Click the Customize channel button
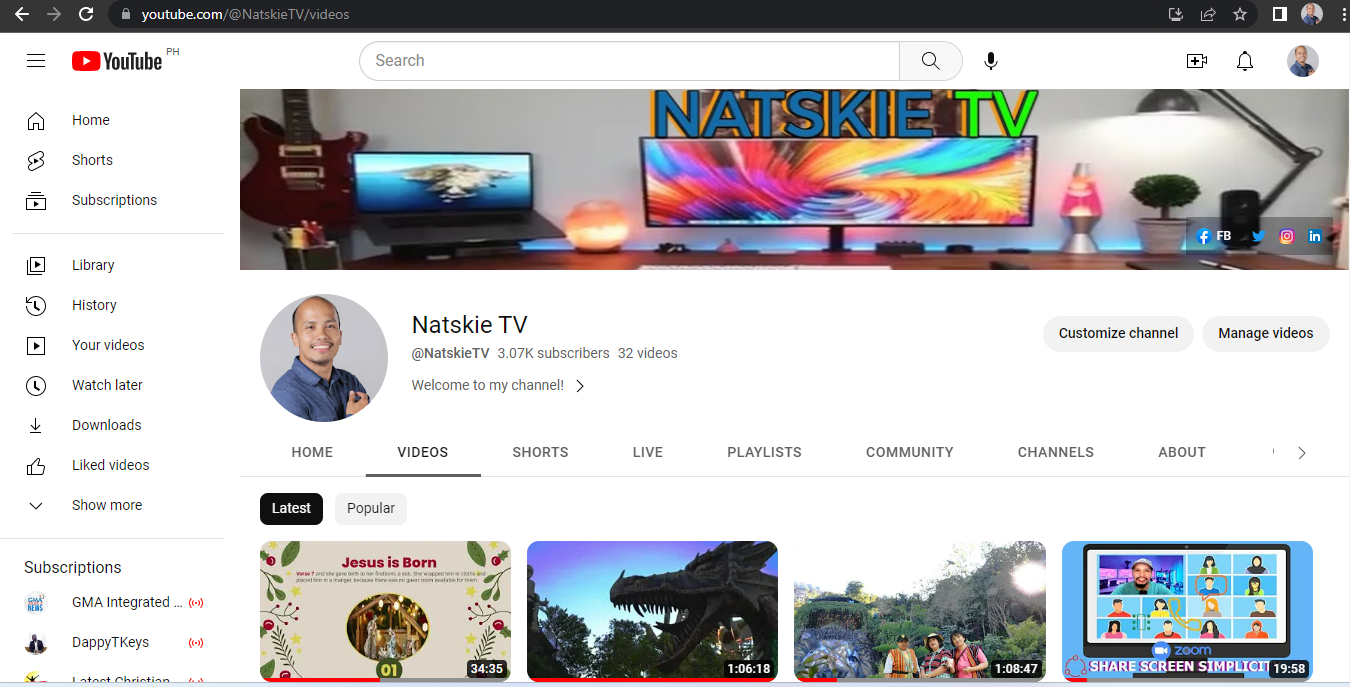This screenshot has height=687, width=1350. 1118,334
